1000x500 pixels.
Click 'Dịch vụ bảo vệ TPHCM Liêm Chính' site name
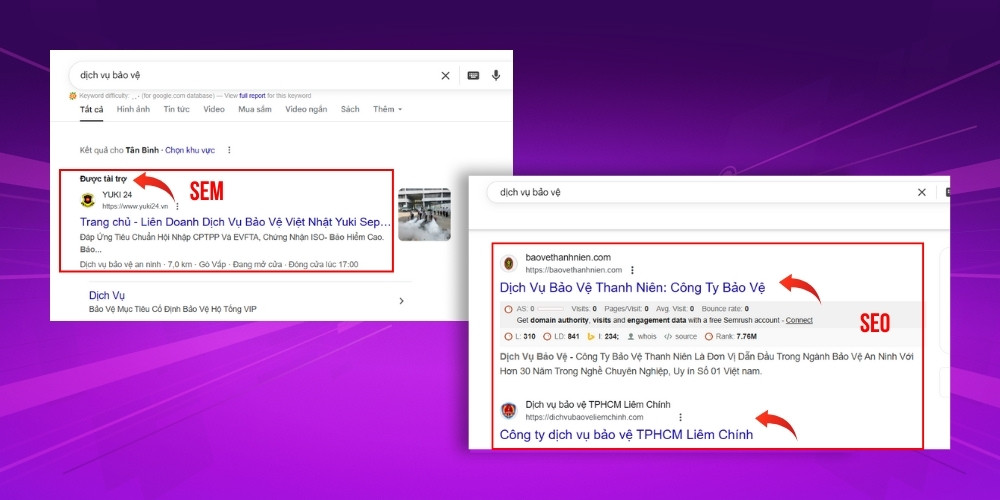click(598, 405)
